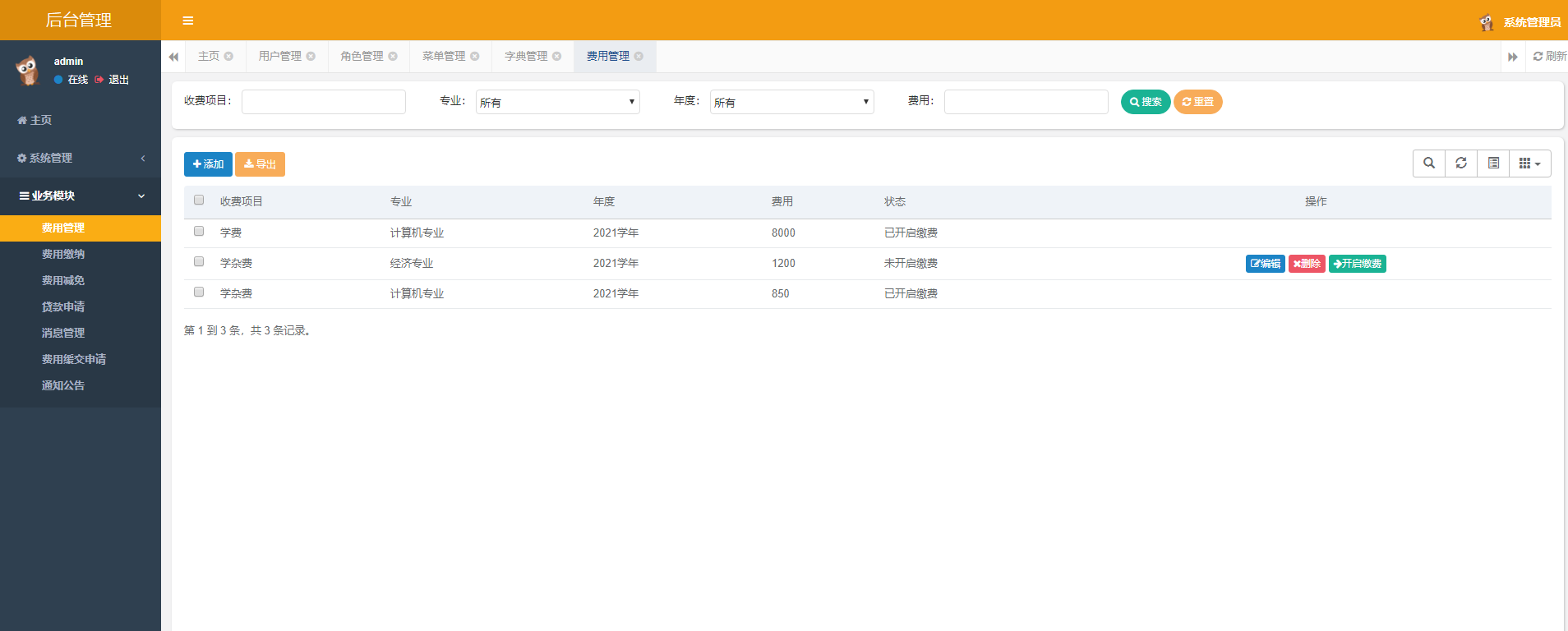Click the 未开启缴费 status cell
Image resolution: width=1568 pixels, height=631 pixels.
[911, 263]
